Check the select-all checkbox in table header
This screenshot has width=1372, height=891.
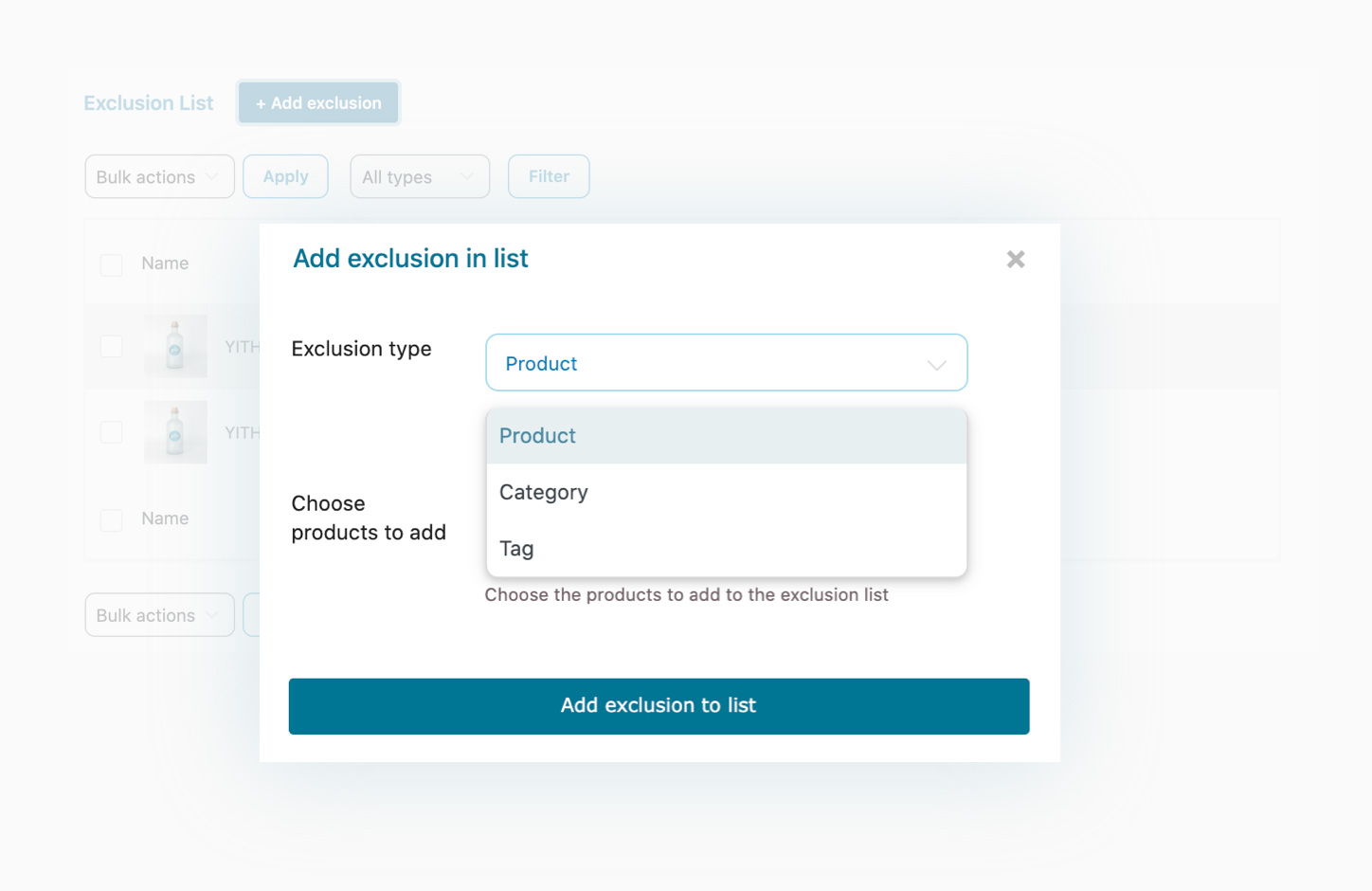111,263
